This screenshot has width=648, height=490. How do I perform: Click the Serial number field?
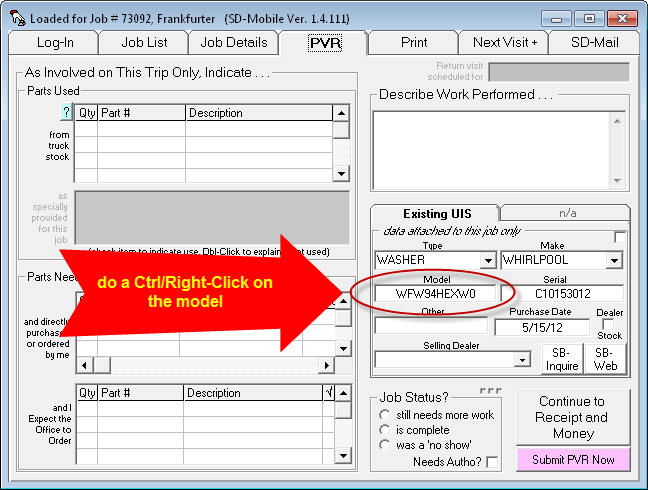point(561,294)
